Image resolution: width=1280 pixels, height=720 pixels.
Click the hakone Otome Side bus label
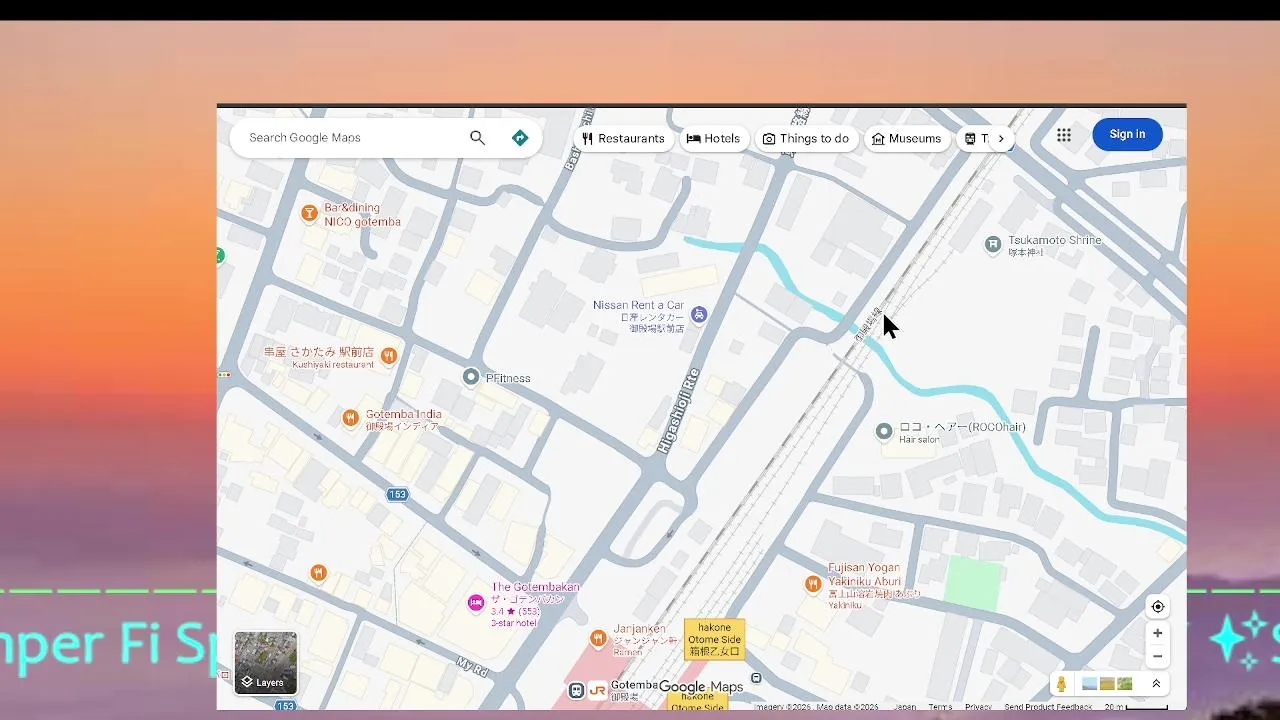click(714, 640)
